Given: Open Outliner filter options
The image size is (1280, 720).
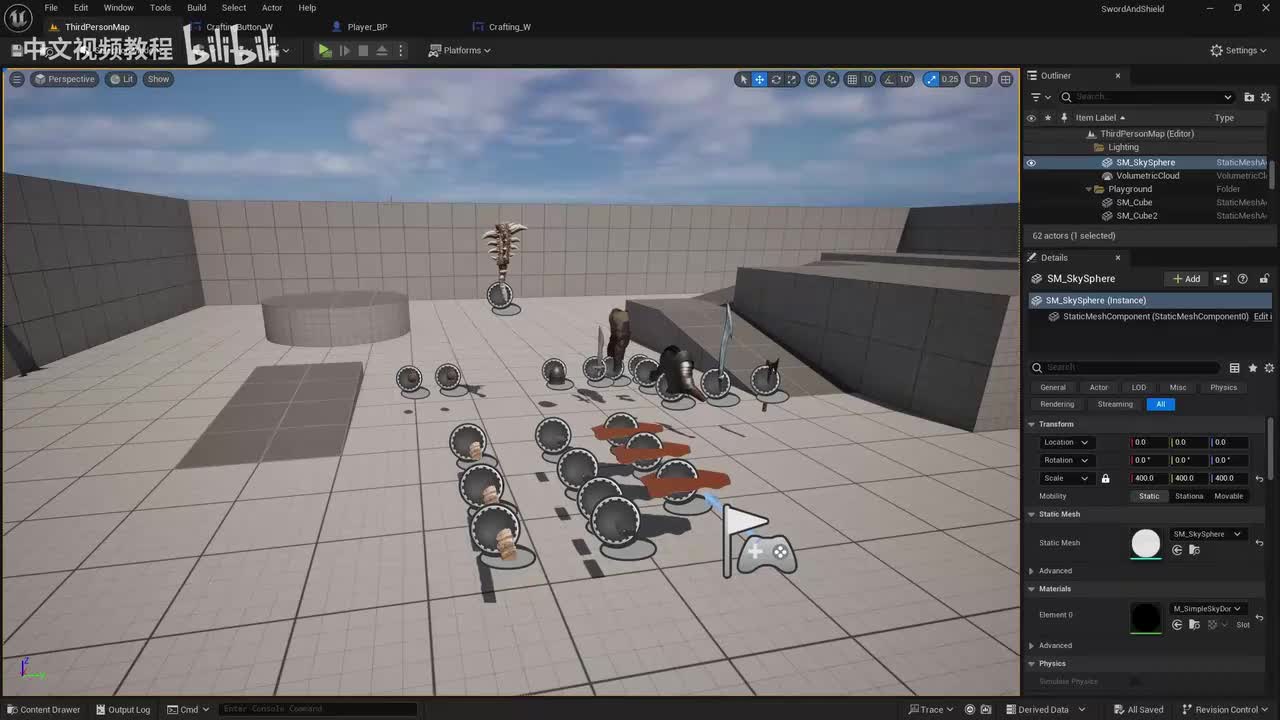Looking at the screenshot, I should click(1040, 97).
